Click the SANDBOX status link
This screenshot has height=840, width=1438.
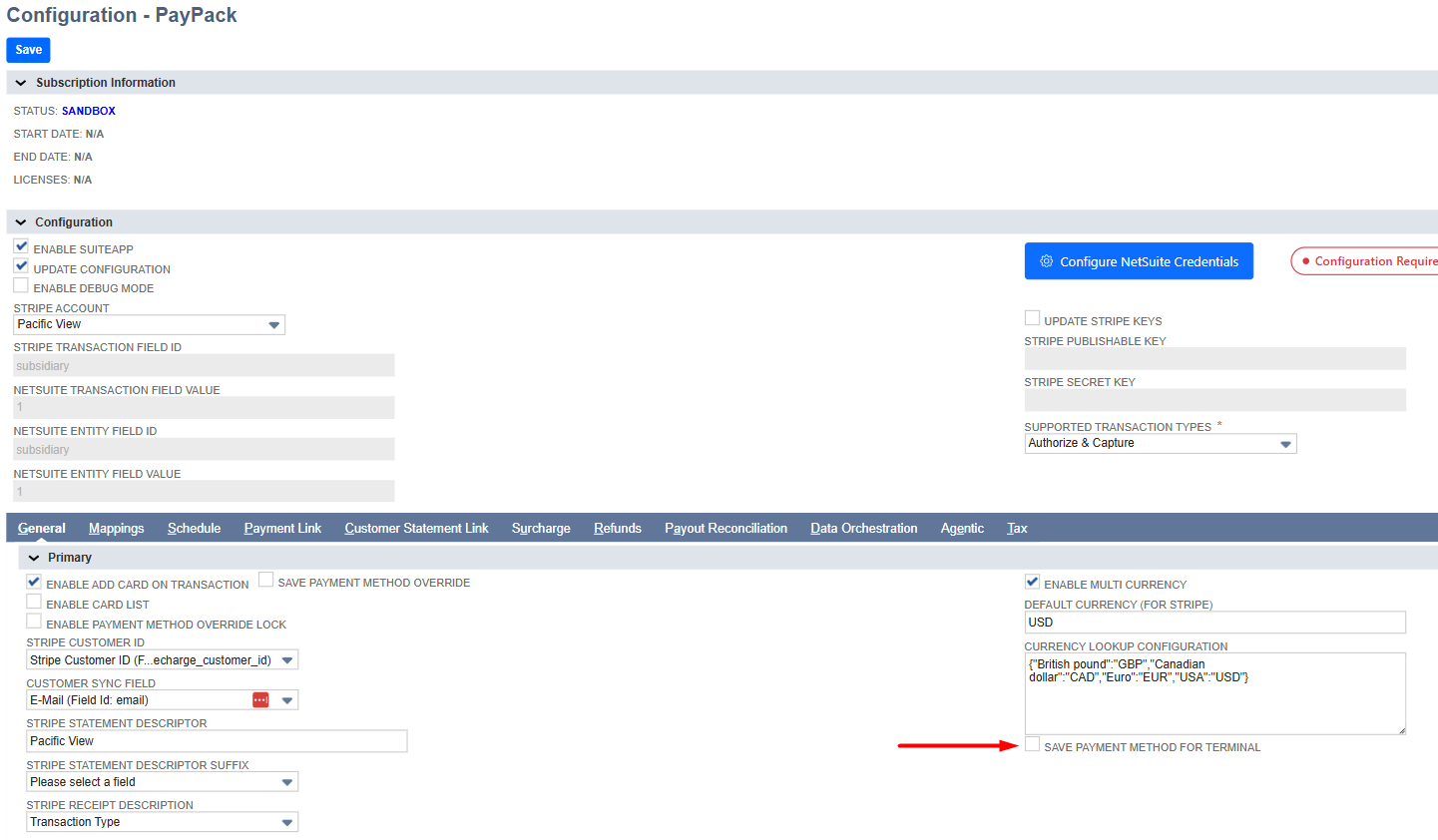[x=89, y=111]
